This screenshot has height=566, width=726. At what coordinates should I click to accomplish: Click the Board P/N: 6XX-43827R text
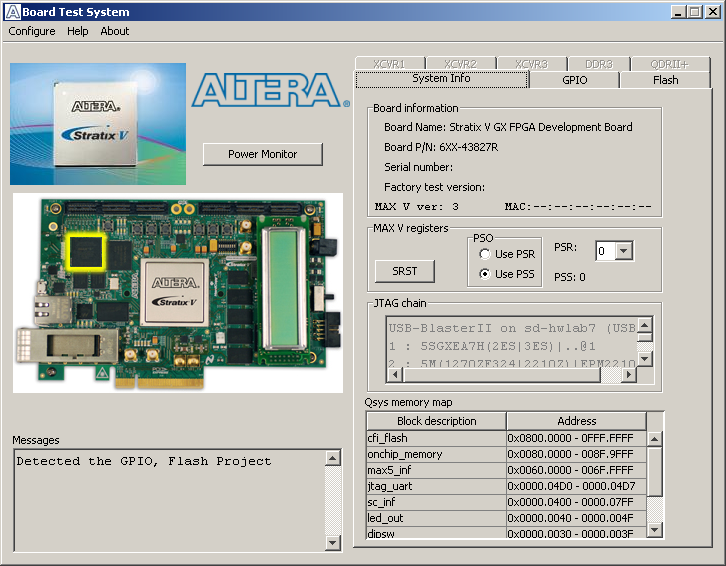(x=441, y=147)
